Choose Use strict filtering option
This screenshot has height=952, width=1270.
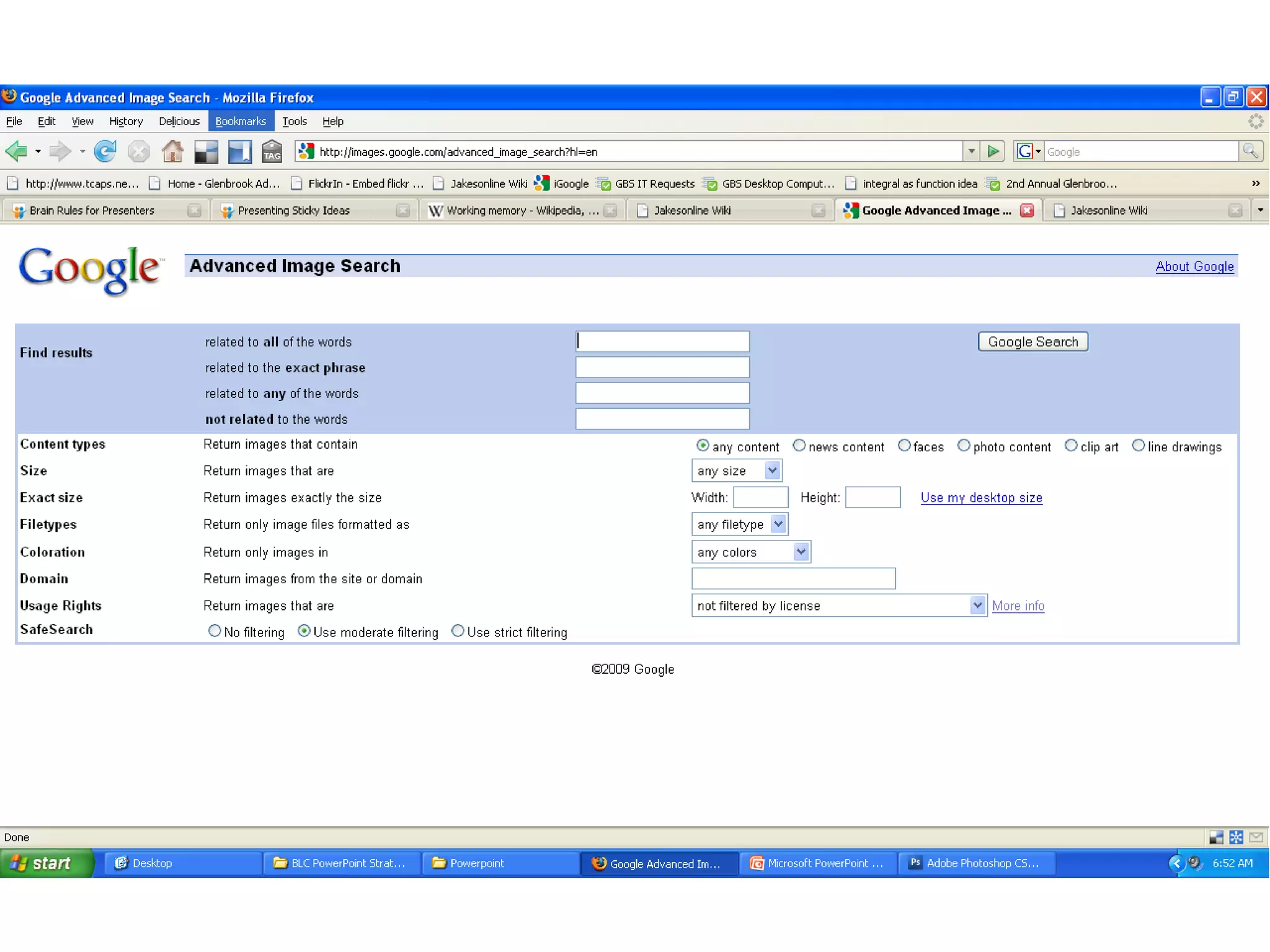(458, 631)
